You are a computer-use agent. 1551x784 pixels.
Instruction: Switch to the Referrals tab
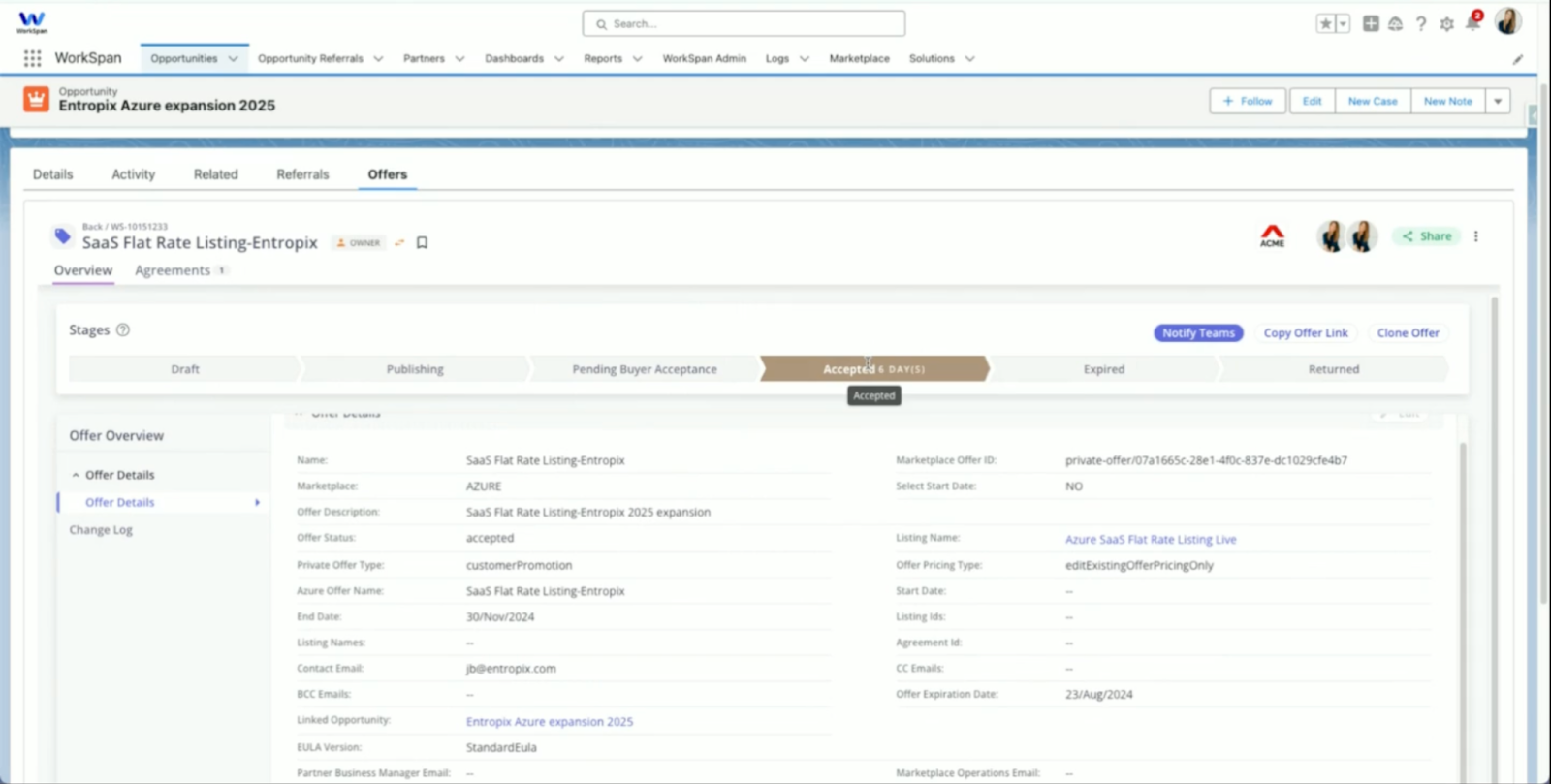302,174
